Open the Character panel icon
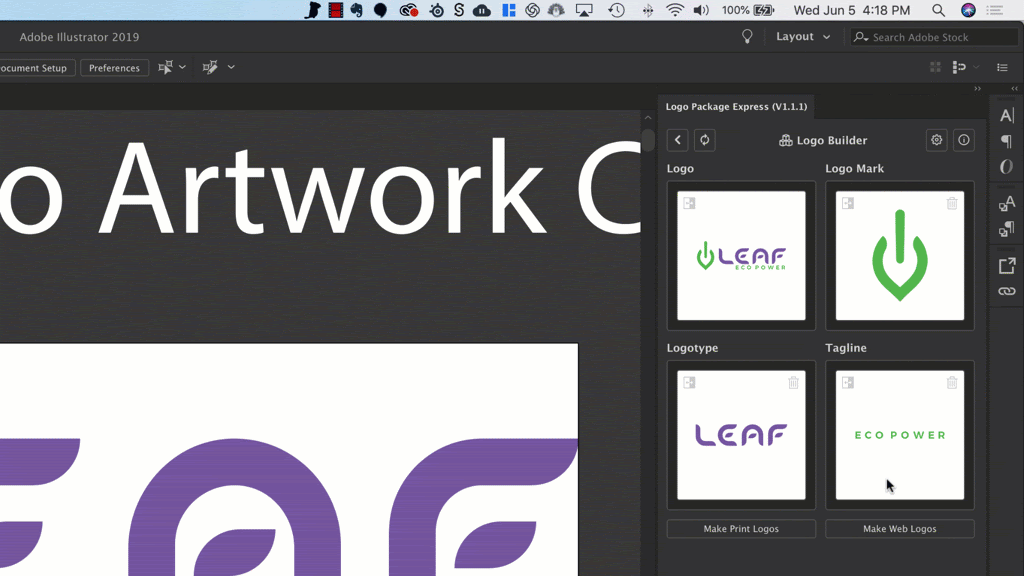Image resolution: width=1024 pixels, height=576 pixels. (x=1006, y=115)
